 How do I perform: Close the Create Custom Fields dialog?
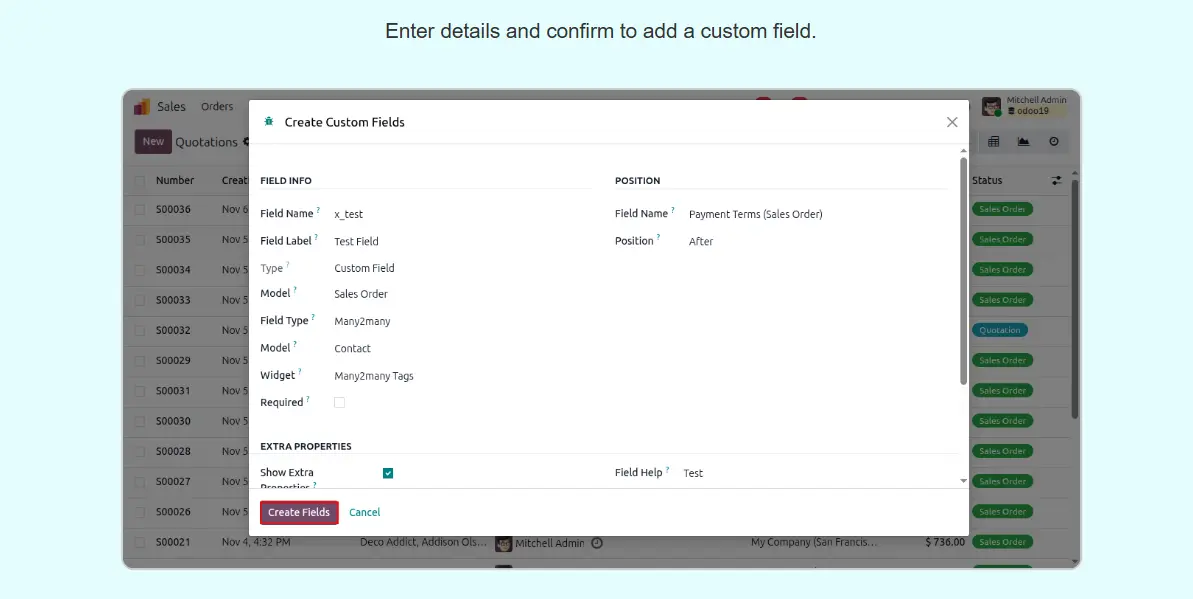951,122
